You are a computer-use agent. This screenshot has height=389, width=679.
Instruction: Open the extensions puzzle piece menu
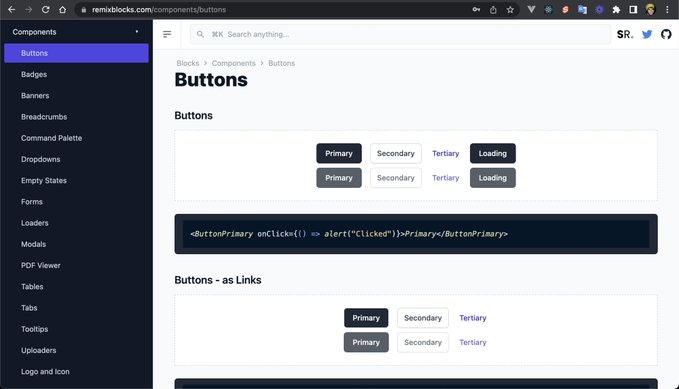(616, 10)
